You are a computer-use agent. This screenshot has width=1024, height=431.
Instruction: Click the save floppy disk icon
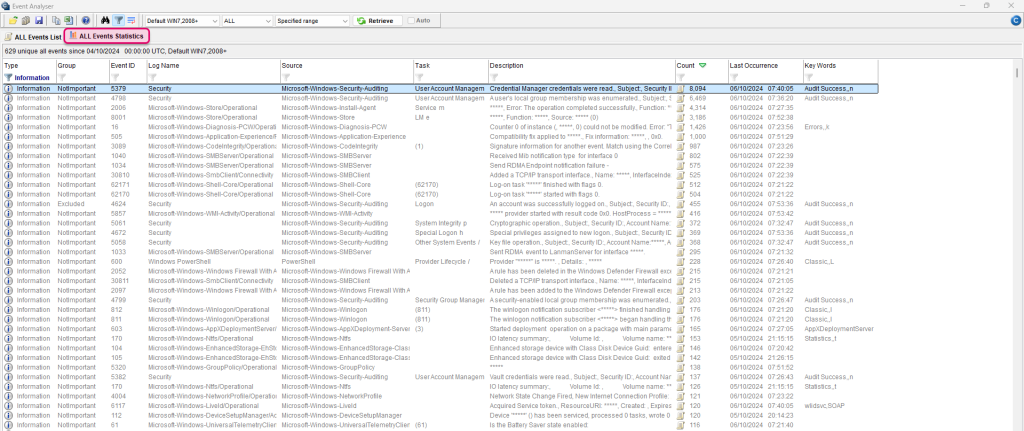(x=39, y=21)
